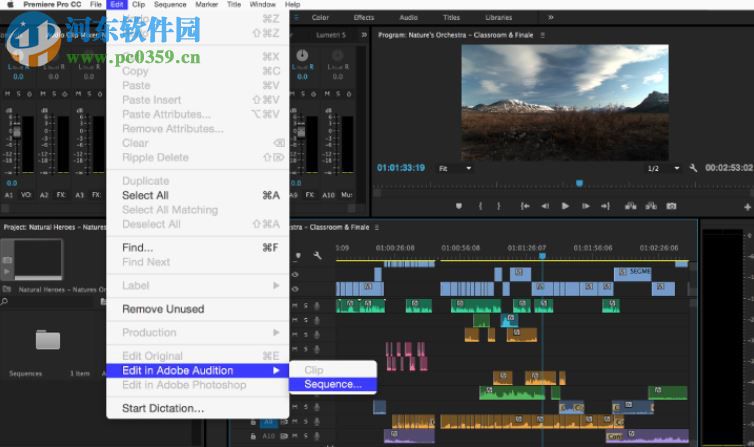The height and width of the screenshot is (447, 754).
Task: Mute the top audio track in timeline
Action: point(295,306)
